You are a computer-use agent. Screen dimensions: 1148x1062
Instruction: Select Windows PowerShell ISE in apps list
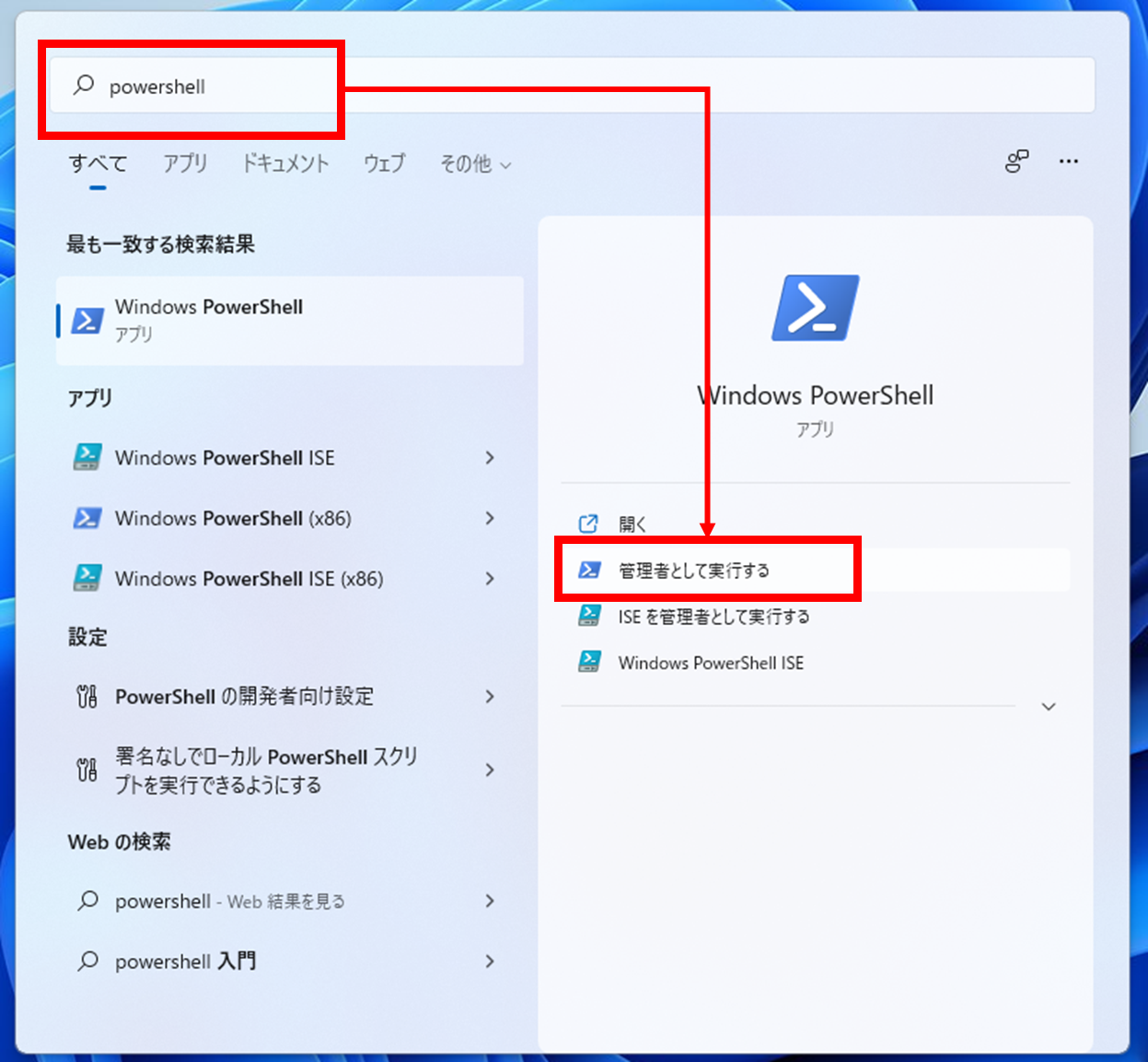(x=225, y=457)
